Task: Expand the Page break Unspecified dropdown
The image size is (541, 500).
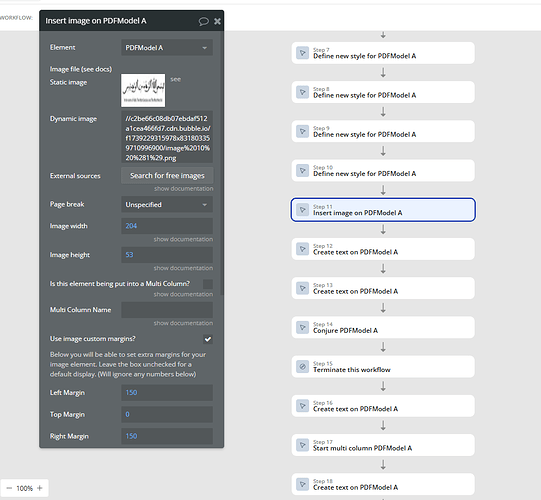Action: [167, 205]
